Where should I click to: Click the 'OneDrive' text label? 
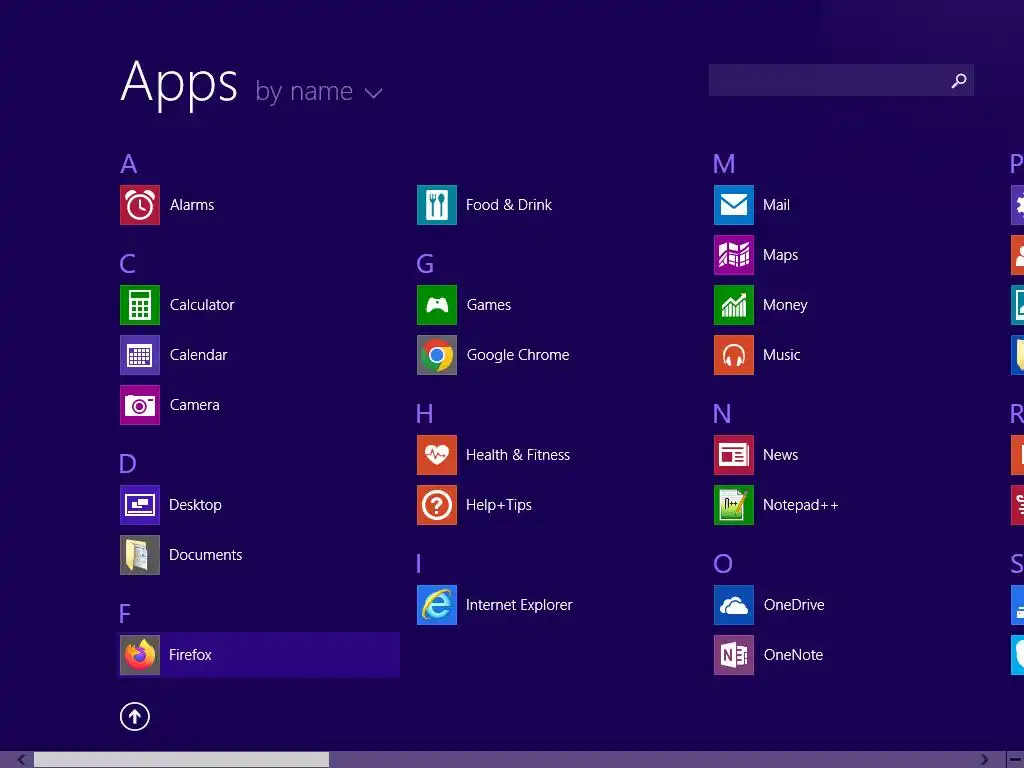(794, 605)
